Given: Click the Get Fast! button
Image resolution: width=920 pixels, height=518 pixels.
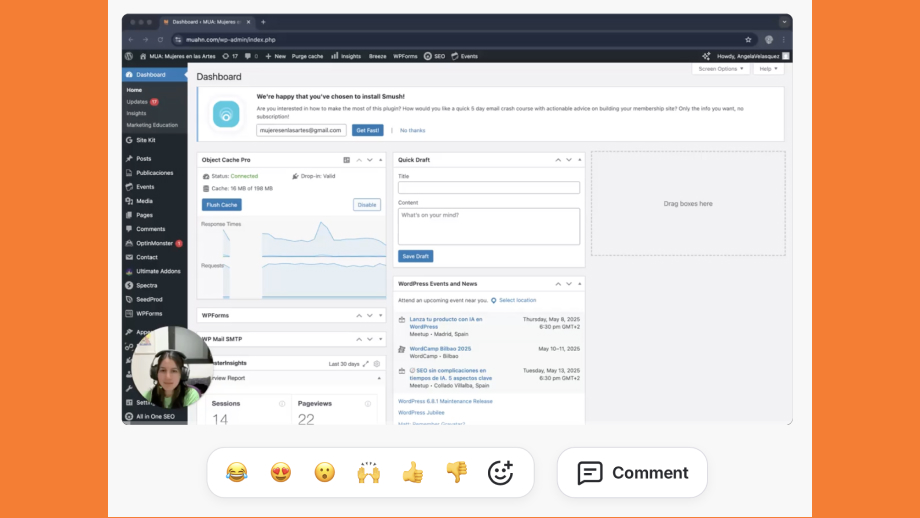Looking at the screenshot, I should coord(368,130).
